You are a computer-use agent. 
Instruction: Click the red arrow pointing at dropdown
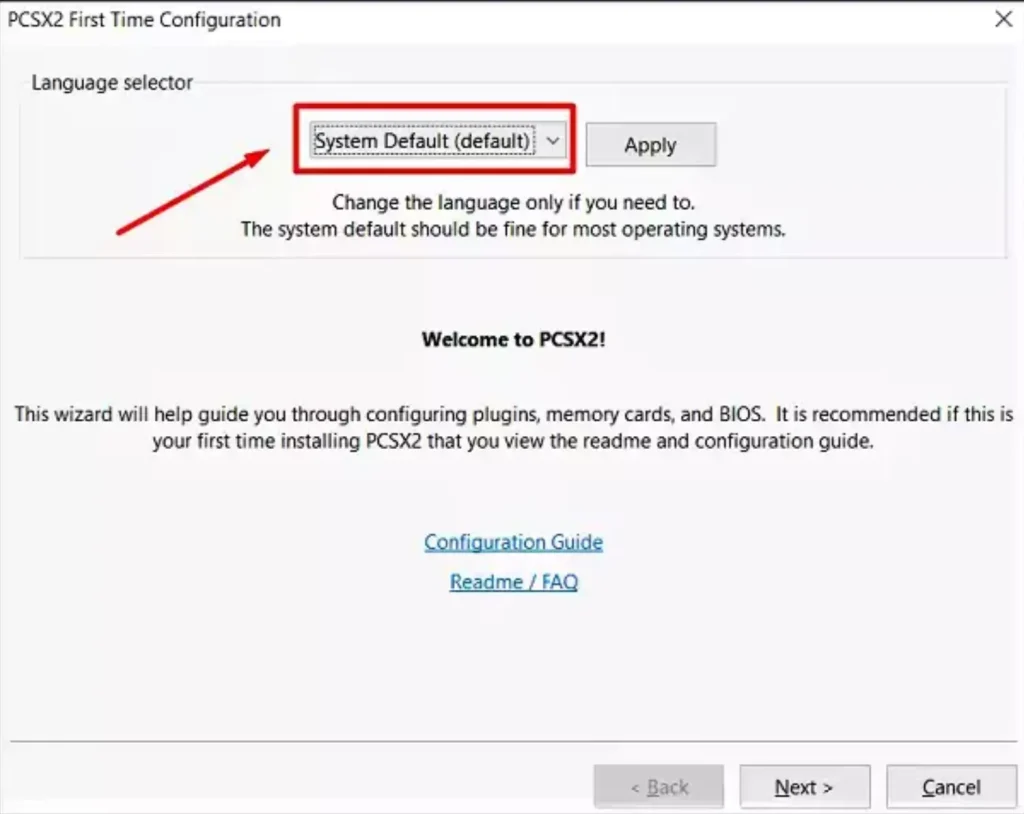click(x=190, y=192)
